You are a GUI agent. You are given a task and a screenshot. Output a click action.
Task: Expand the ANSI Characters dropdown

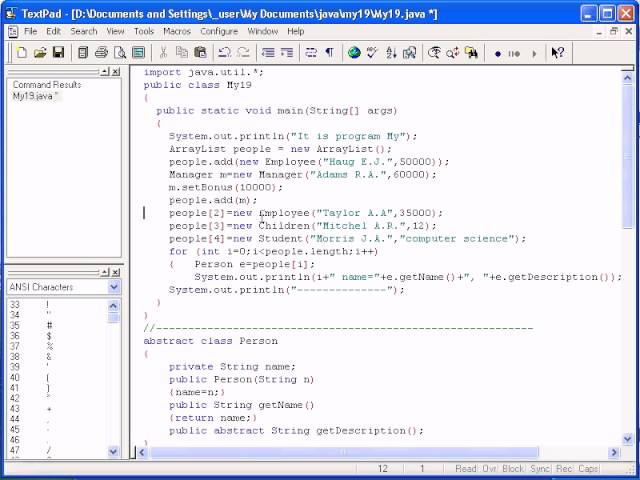pos(114,287)
